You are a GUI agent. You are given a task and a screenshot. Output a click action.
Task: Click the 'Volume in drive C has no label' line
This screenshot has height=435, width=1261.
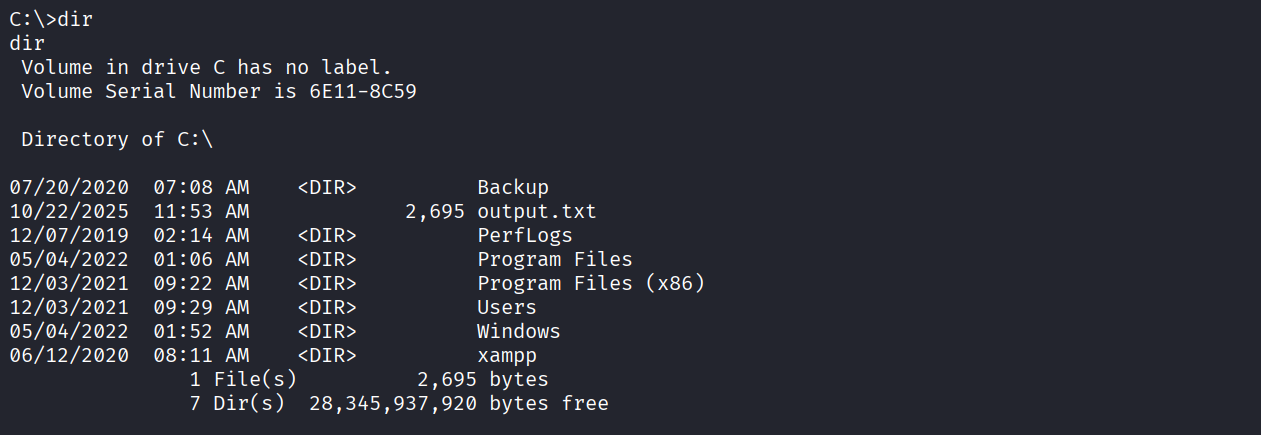(x=206, y=67)
